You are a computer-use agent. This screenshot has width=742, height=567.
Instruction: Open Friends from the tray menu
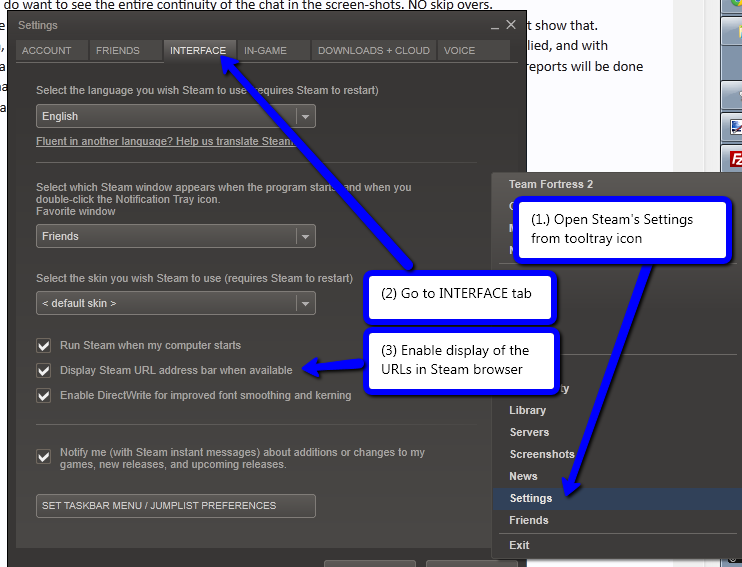(529, 520)
